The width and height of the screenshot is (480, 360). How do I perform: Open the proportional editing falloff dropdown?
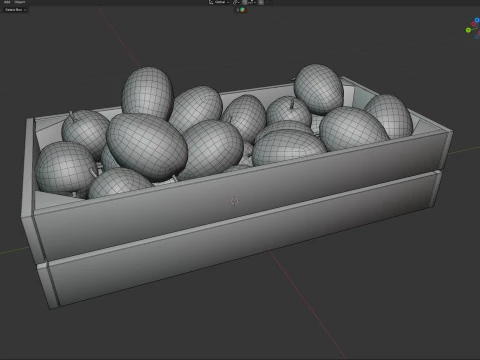(269, 2)
